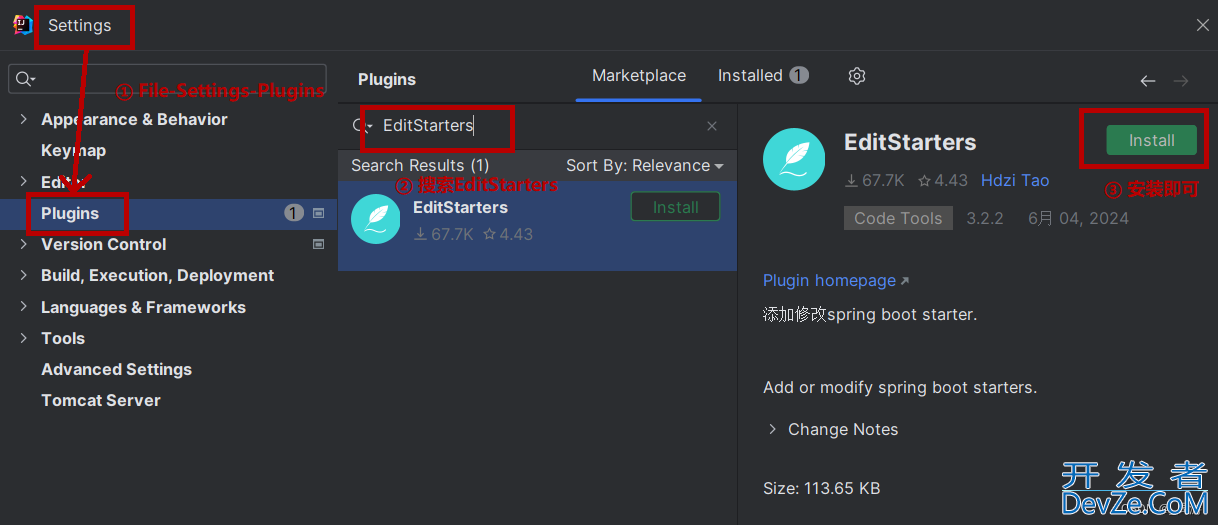The height and width of the screenshot is (525, 1218).
Task: Expand the Version Control settings group
Action: (x=23, y=244)
